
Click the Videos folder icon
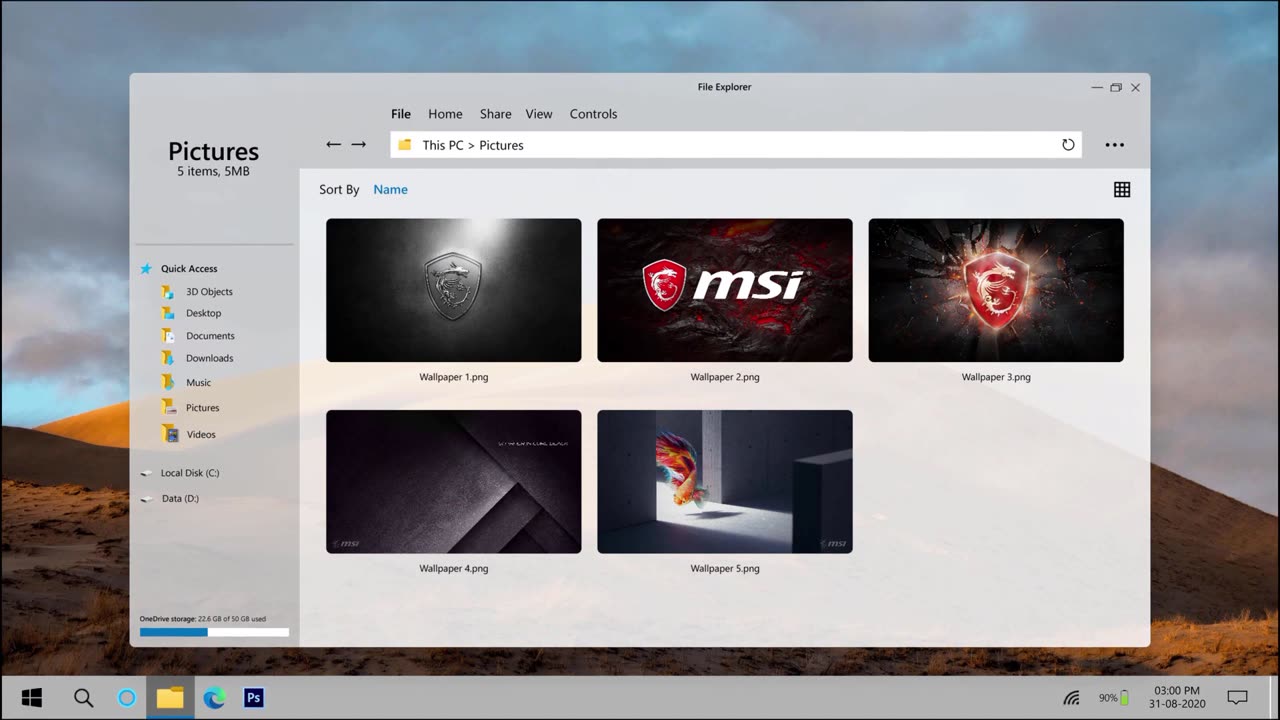170,434
